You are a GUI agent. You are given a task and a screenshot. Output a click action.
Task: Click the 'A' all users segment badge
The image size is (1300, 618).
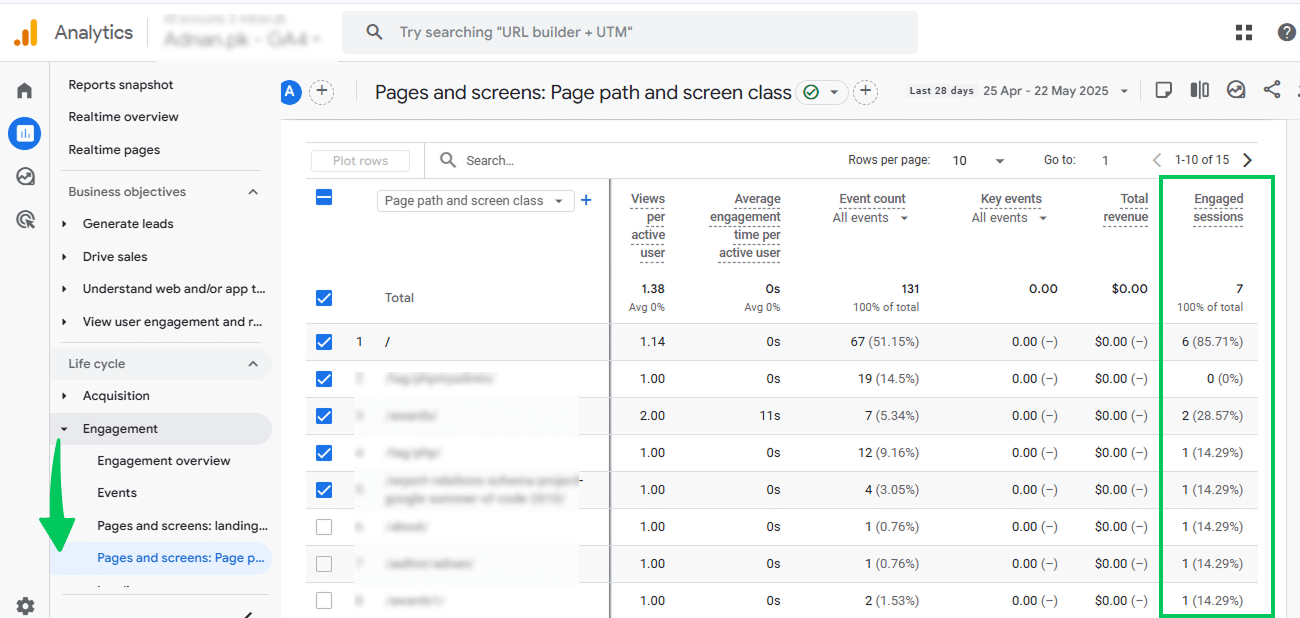(290, 92)
